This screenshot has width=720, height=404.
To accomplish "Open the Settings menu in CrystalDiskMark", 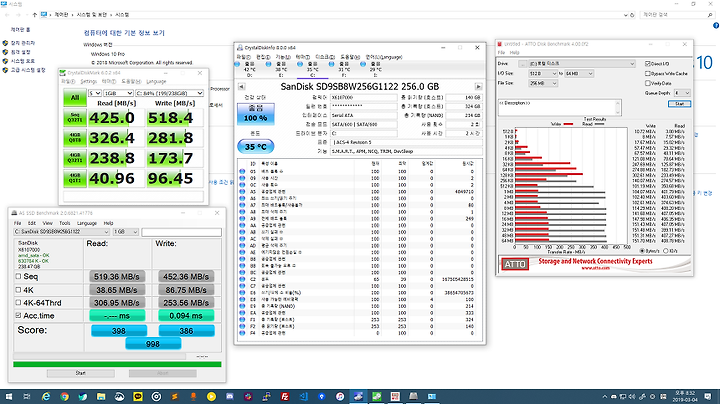I will coord(89,81).
